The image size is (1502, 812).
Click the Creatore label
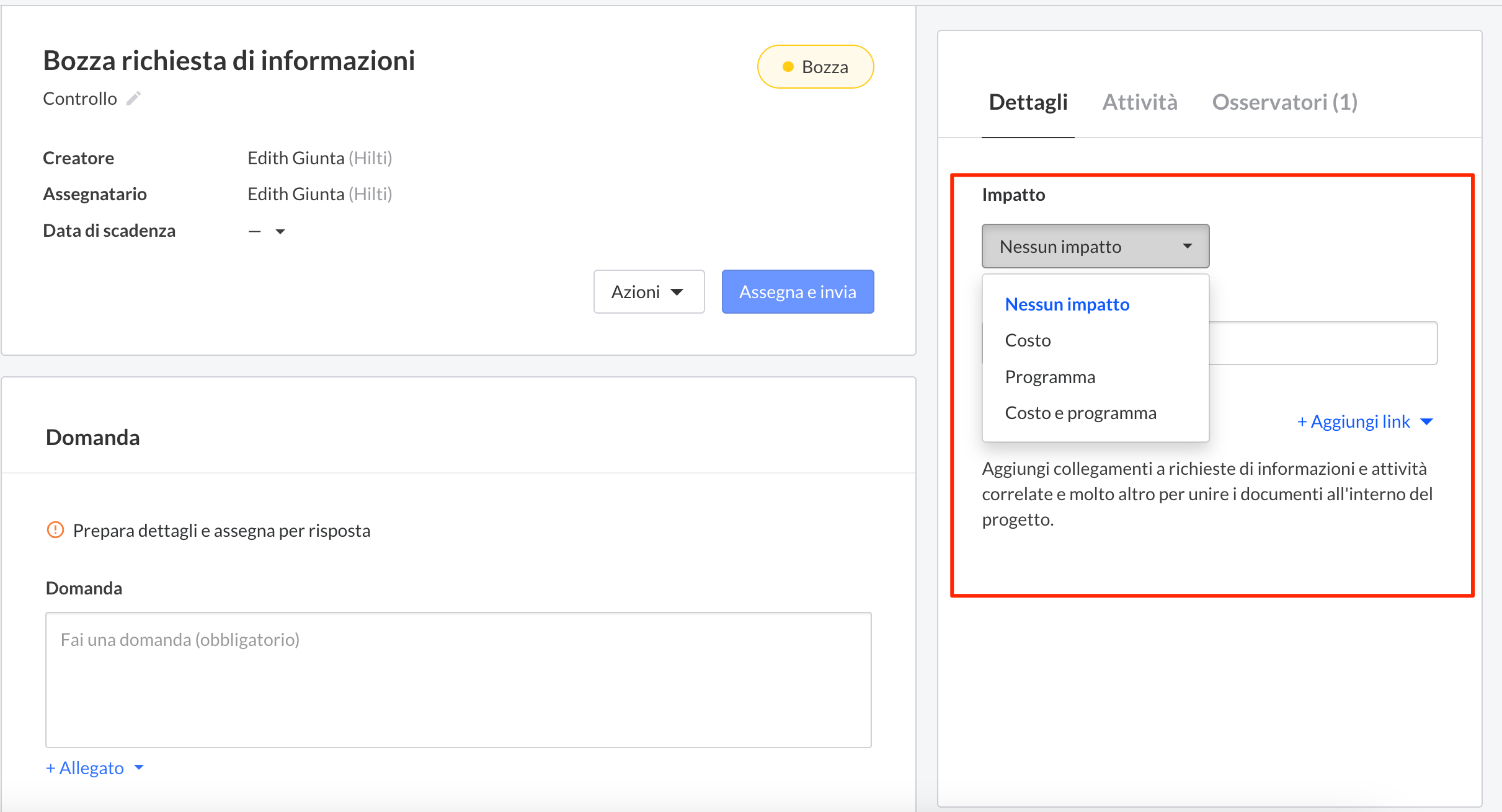click(x=78, y=158)
